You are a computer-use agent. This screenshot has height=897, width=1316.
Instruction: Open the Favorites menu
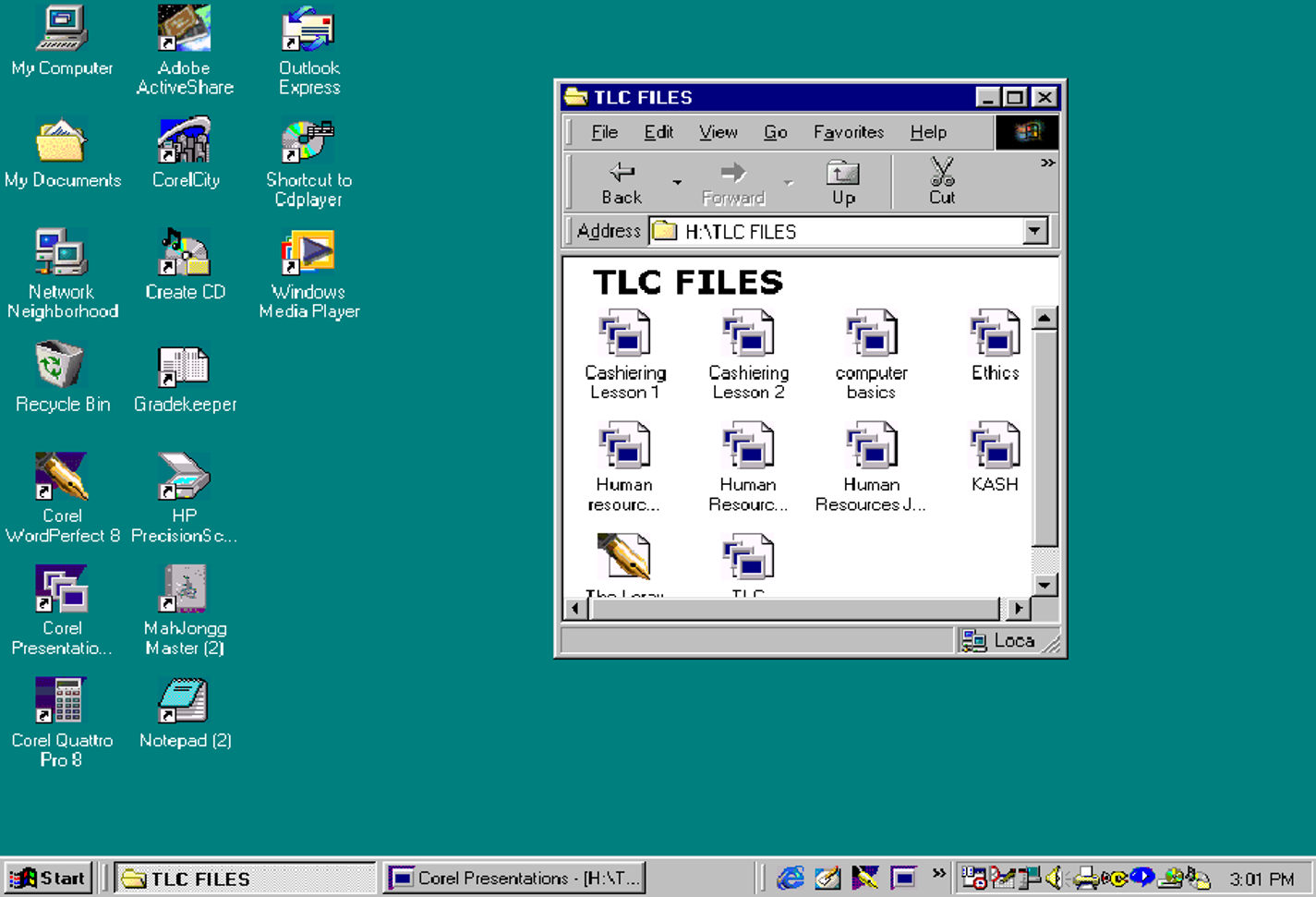click(x=848, y=132)
